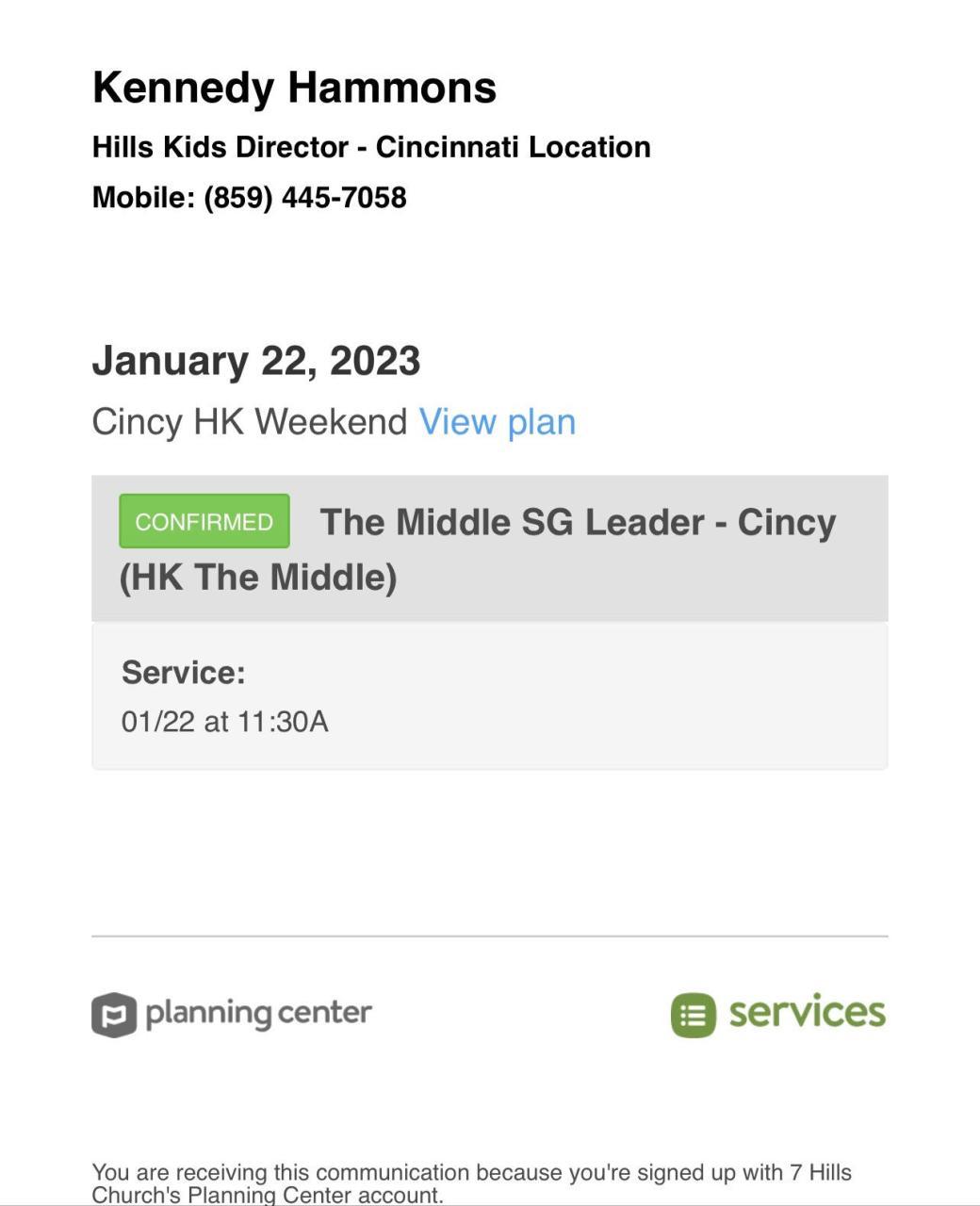
Task: Click the green CONFIRMED status badge
Action: tap(204, 521)
